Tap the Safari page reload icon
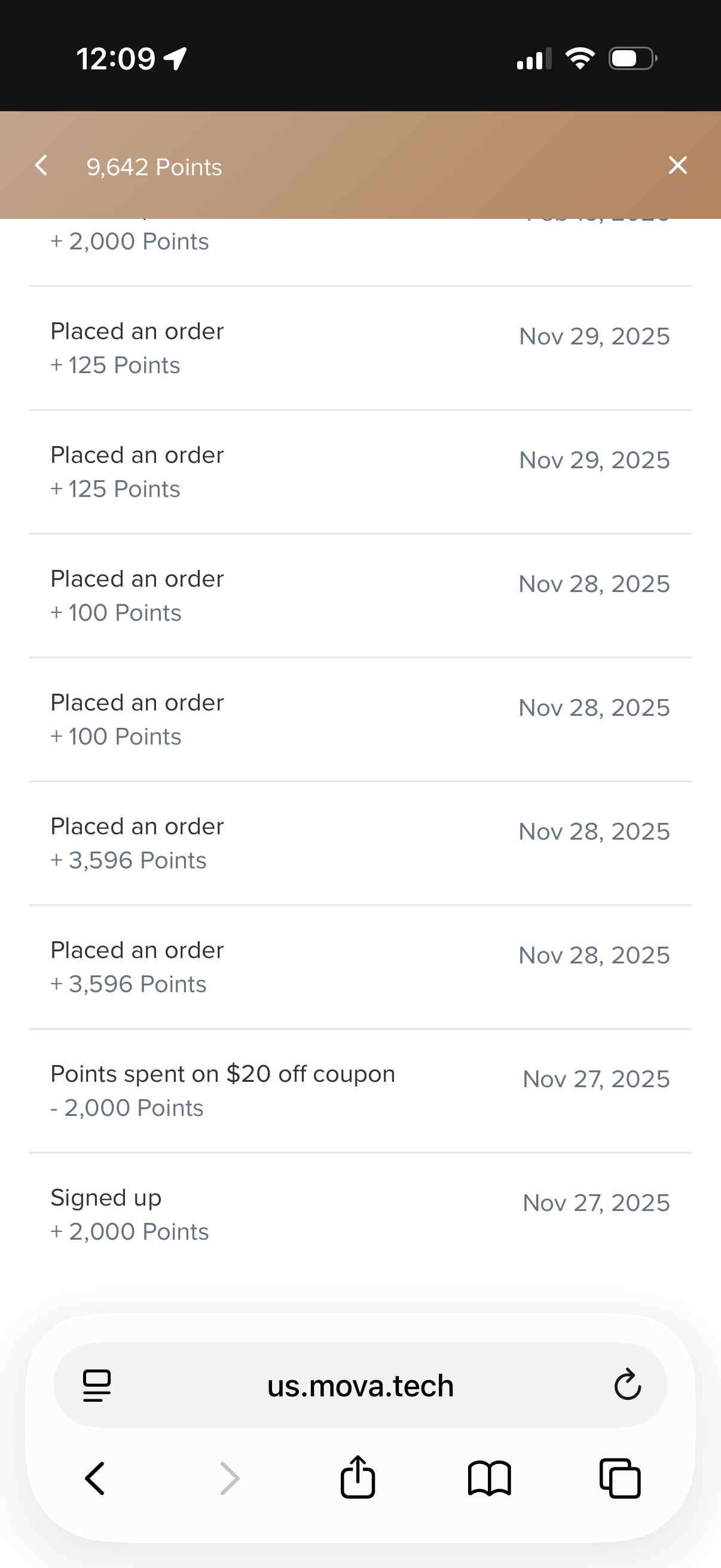This screenshot has width=721, height=1568. coord(627,1385)
